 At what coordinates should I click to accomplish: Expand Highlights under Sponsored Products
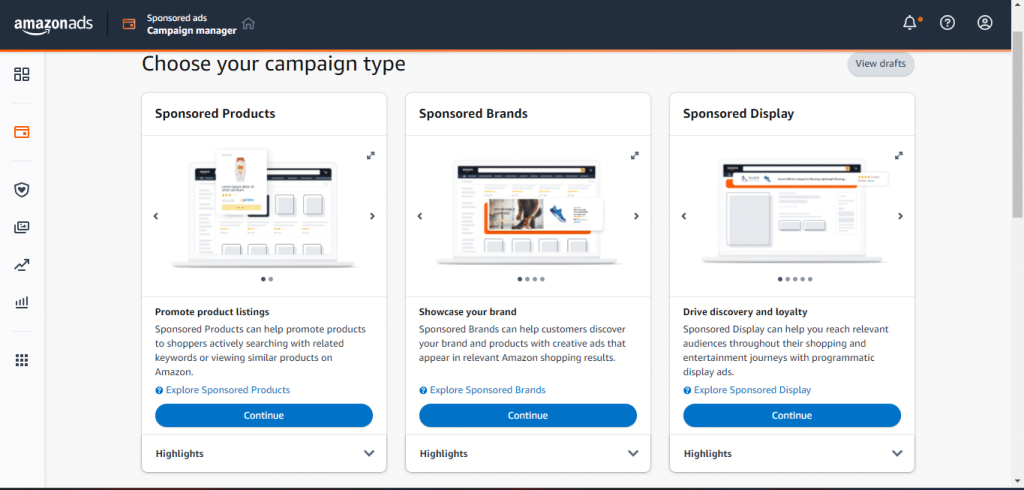coord(264,453)
